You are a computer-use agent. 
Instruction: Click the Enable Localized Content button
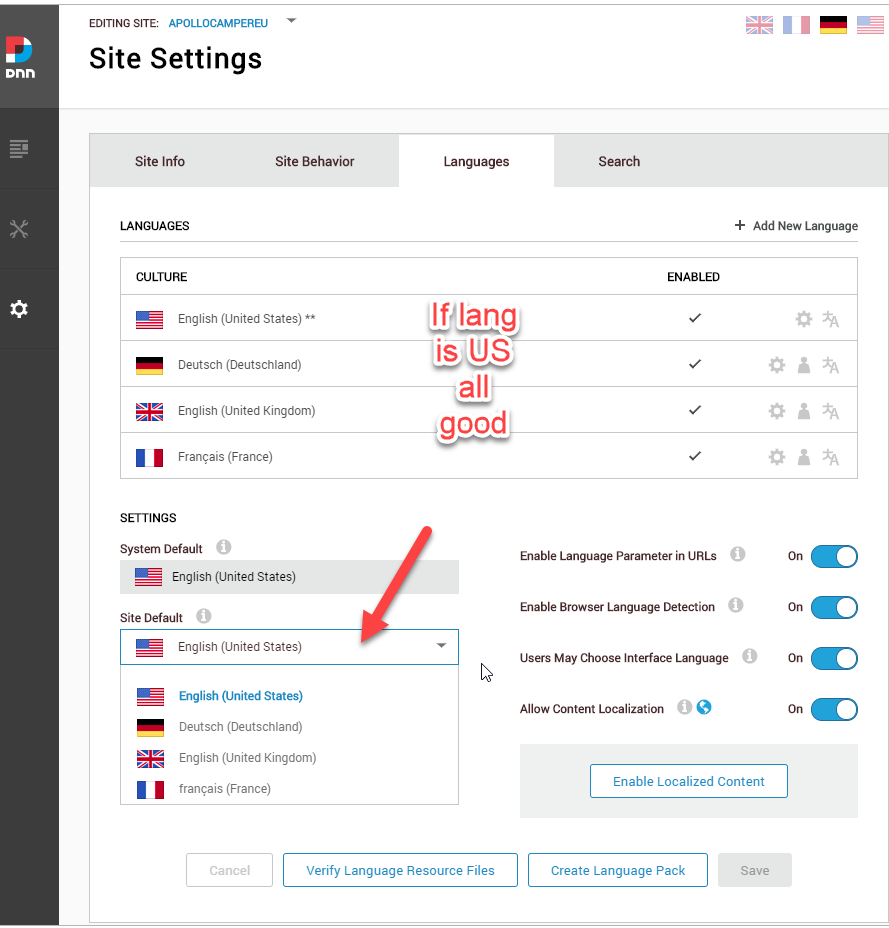pyautogui.click(x=688, y=781)
